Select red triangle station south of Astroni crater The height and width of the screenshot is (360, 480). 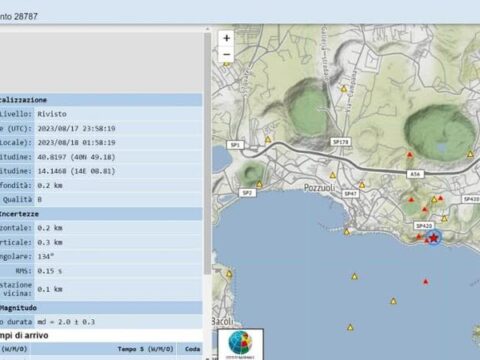410,154
